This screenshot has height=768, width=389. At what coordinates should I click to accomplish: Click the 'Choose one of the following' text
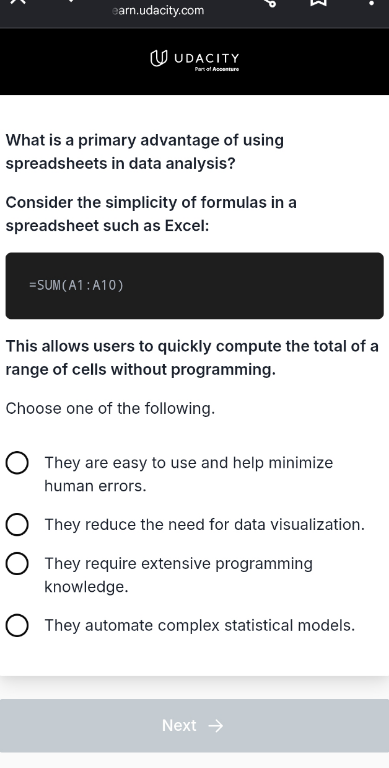pyautogui.click(x=110, y=408)
